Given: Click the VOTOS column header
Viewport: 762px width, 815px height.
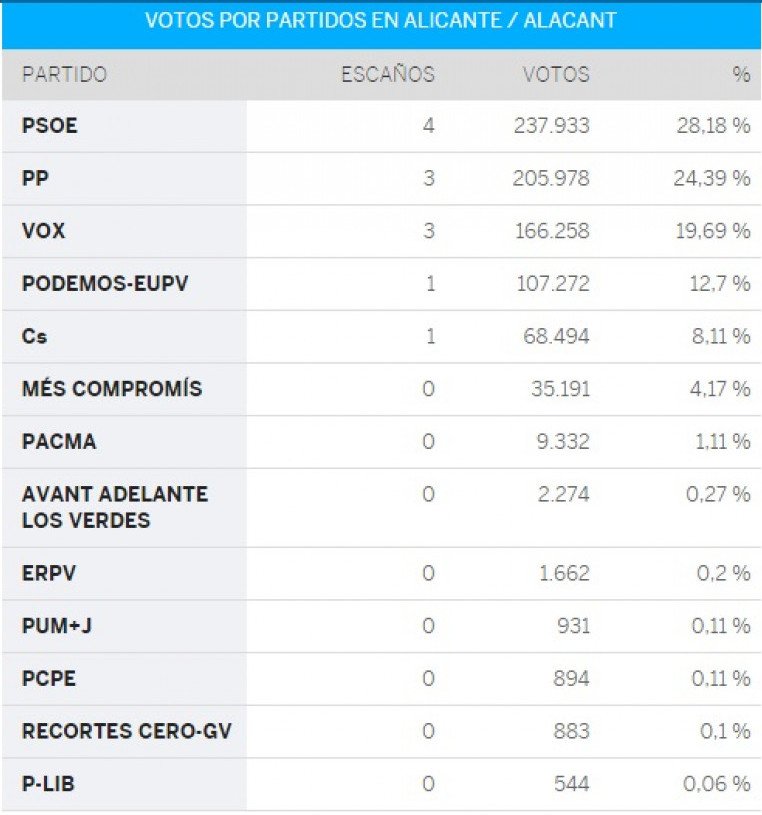Looking at the screenshot, I should click(556, 75).
